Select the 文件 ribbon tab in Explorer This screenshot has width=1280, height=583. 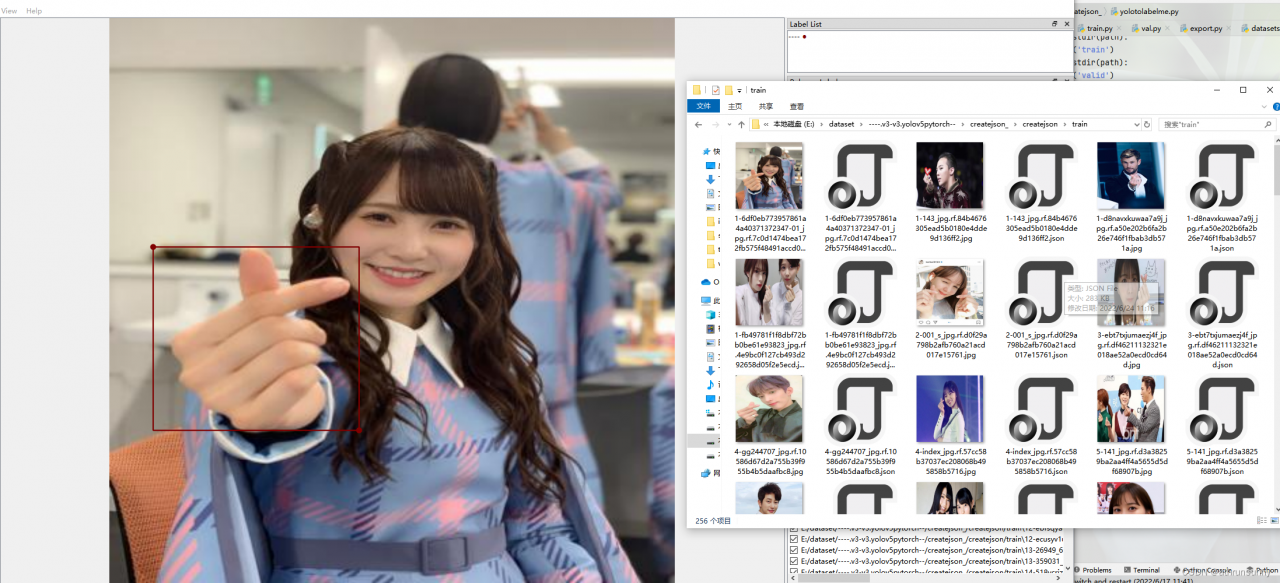point(704,106)
